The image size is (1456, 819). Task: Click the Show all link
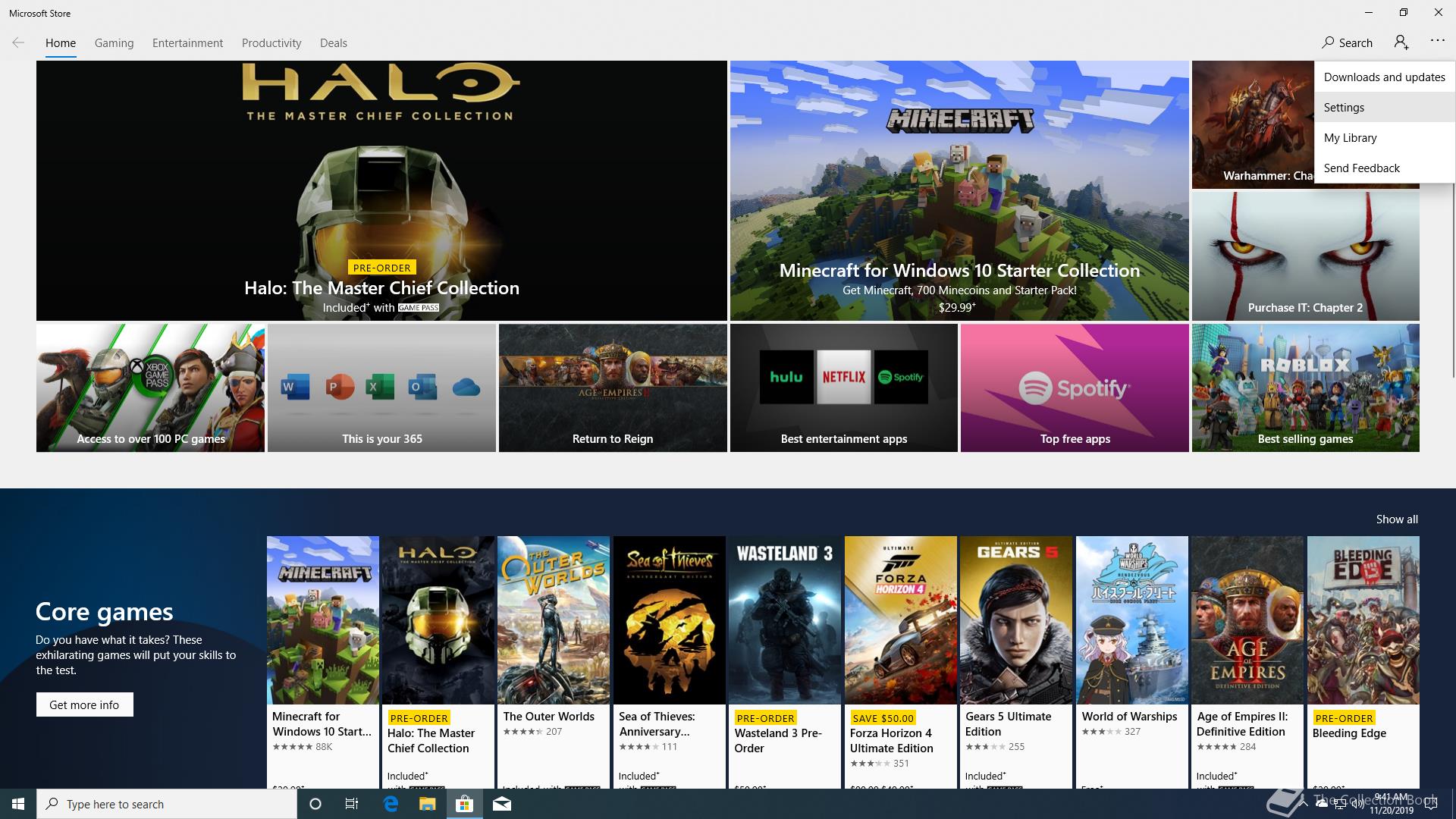(x=1397, y=519)
